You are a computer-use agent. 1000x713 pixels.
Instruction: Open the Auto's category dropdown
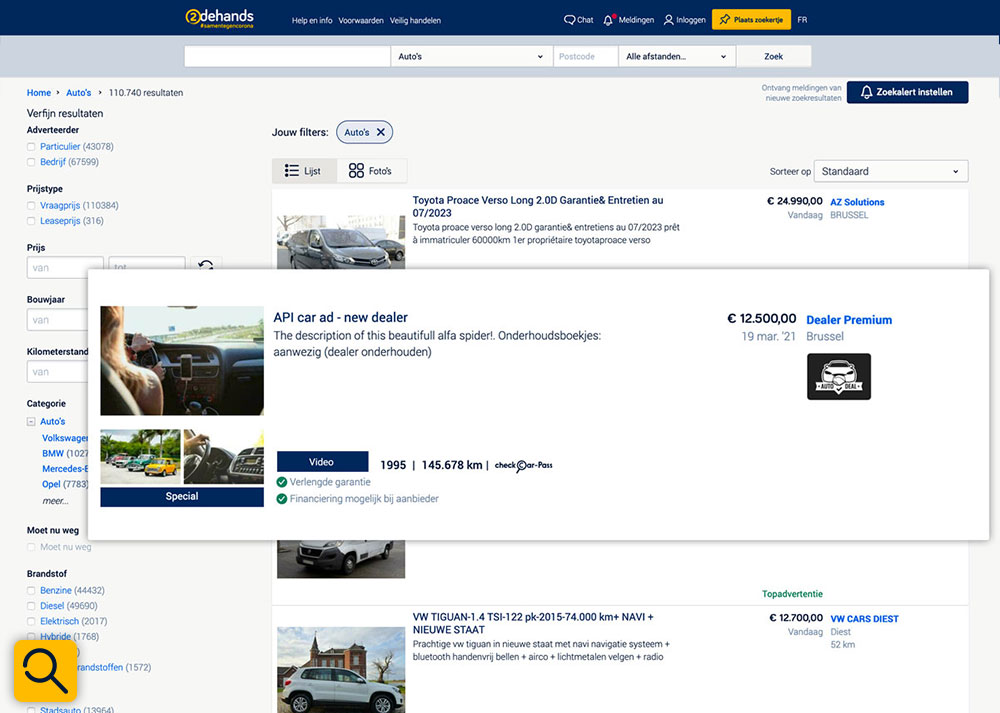coord(471,56)
